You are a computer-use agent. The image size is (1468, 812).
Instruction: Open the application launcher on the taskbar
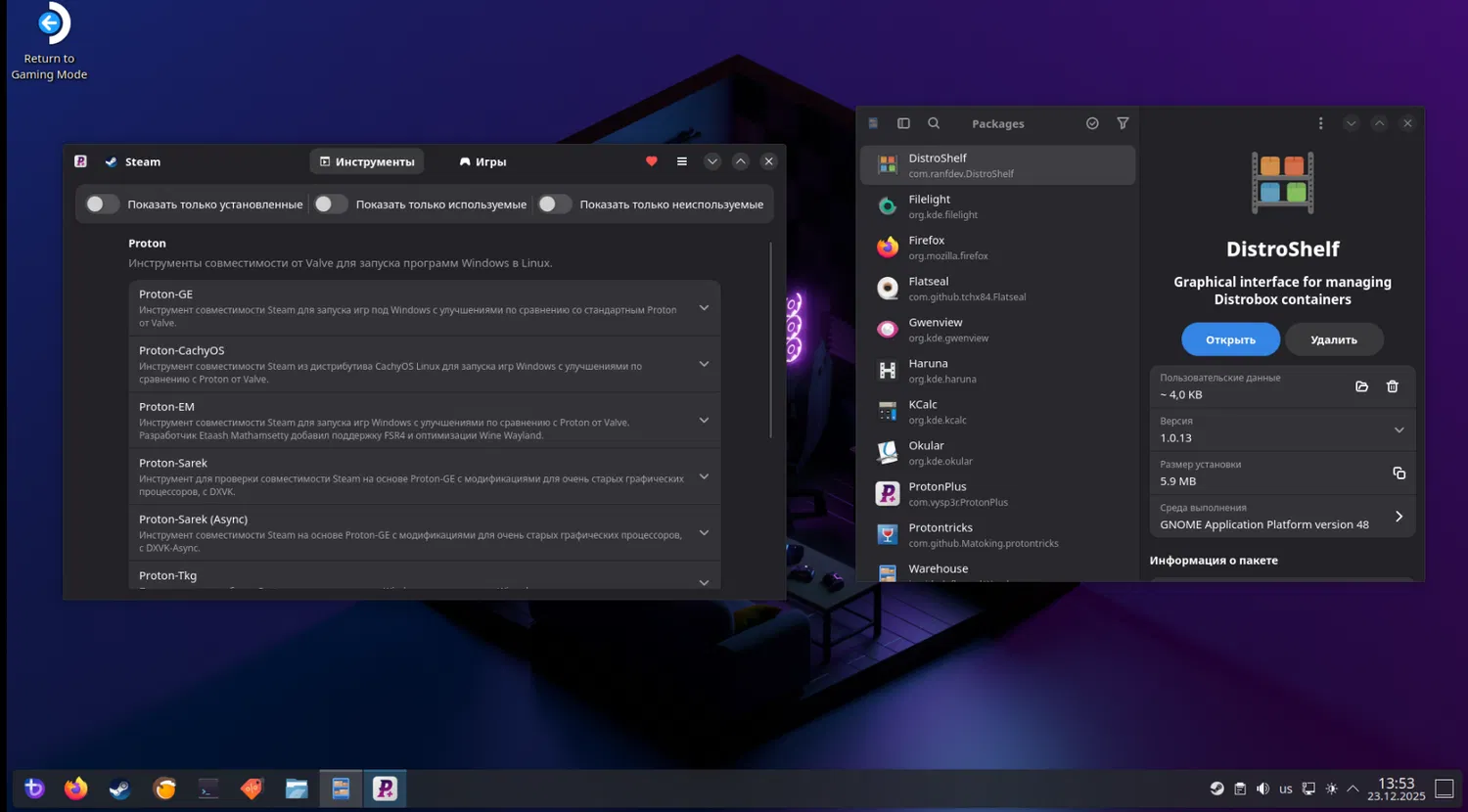pyautogui.click(x=34, y=789)
